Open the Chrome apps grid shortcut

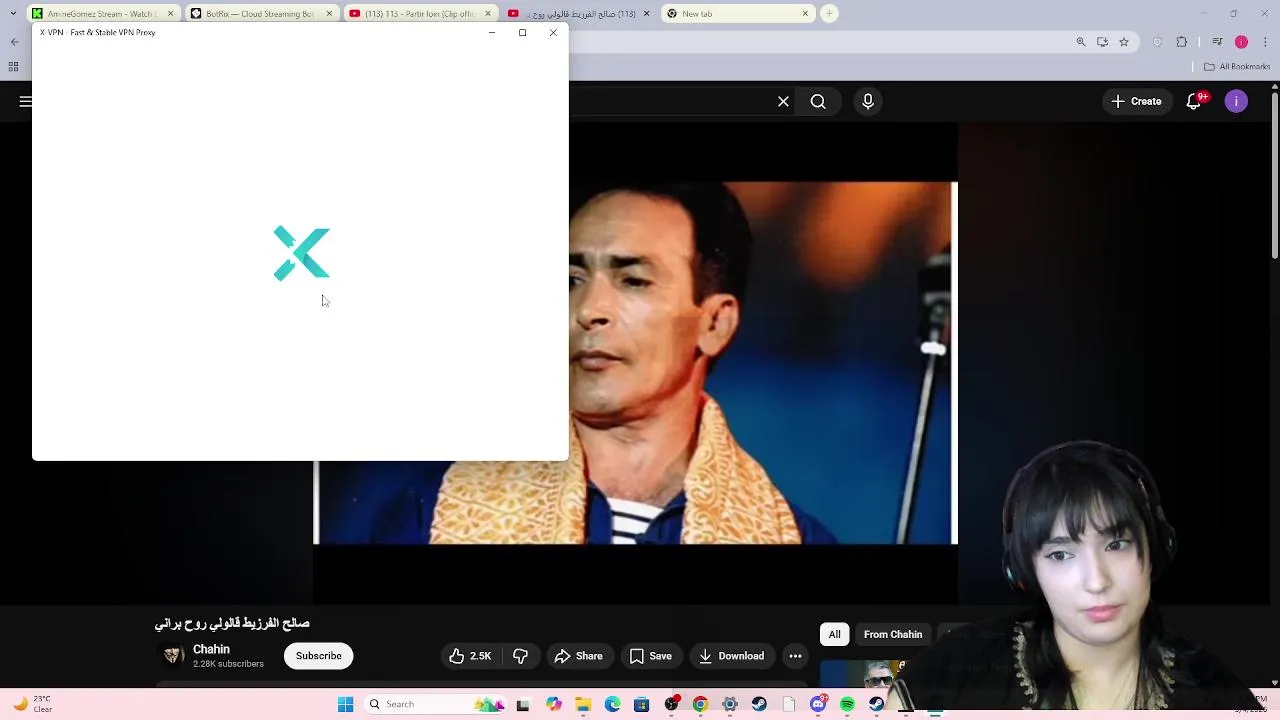(x=13, y=67)
